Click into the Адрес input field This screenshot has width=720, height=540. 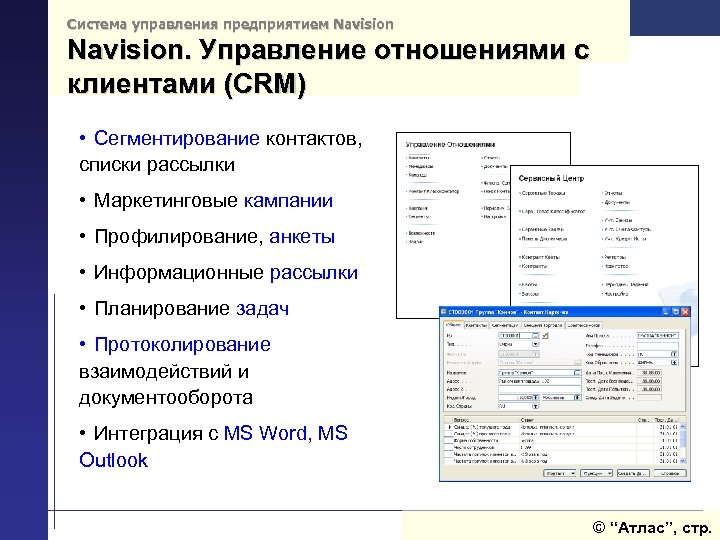click(x=540, y=381)
